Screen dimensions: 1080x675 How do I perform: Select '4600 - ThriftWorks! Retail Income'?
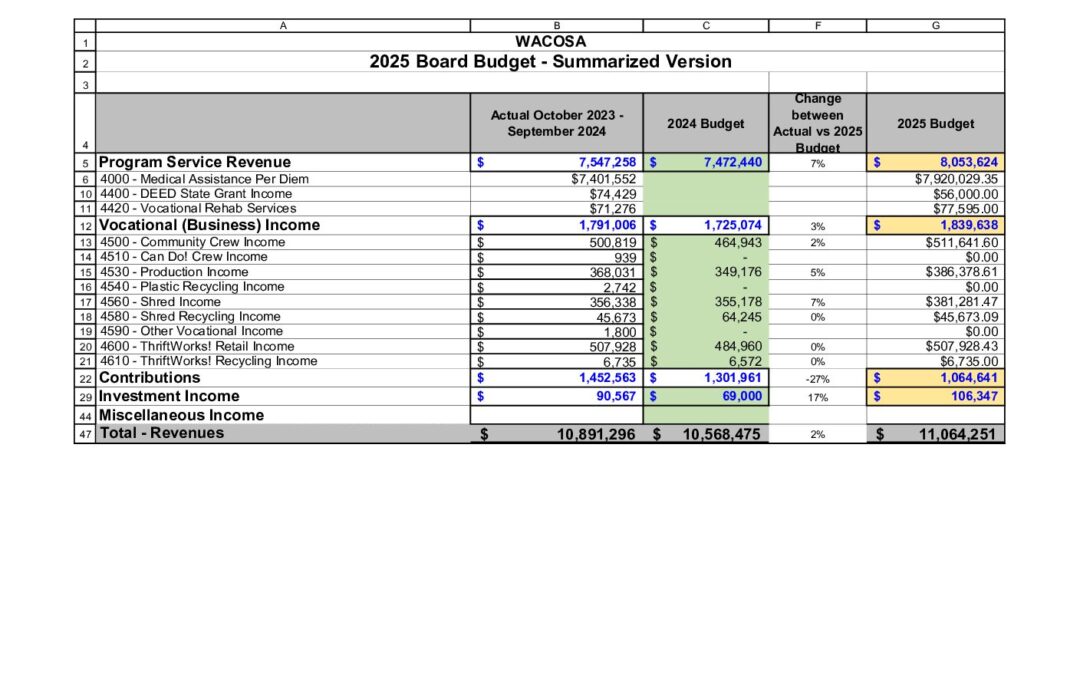point(196,346)
